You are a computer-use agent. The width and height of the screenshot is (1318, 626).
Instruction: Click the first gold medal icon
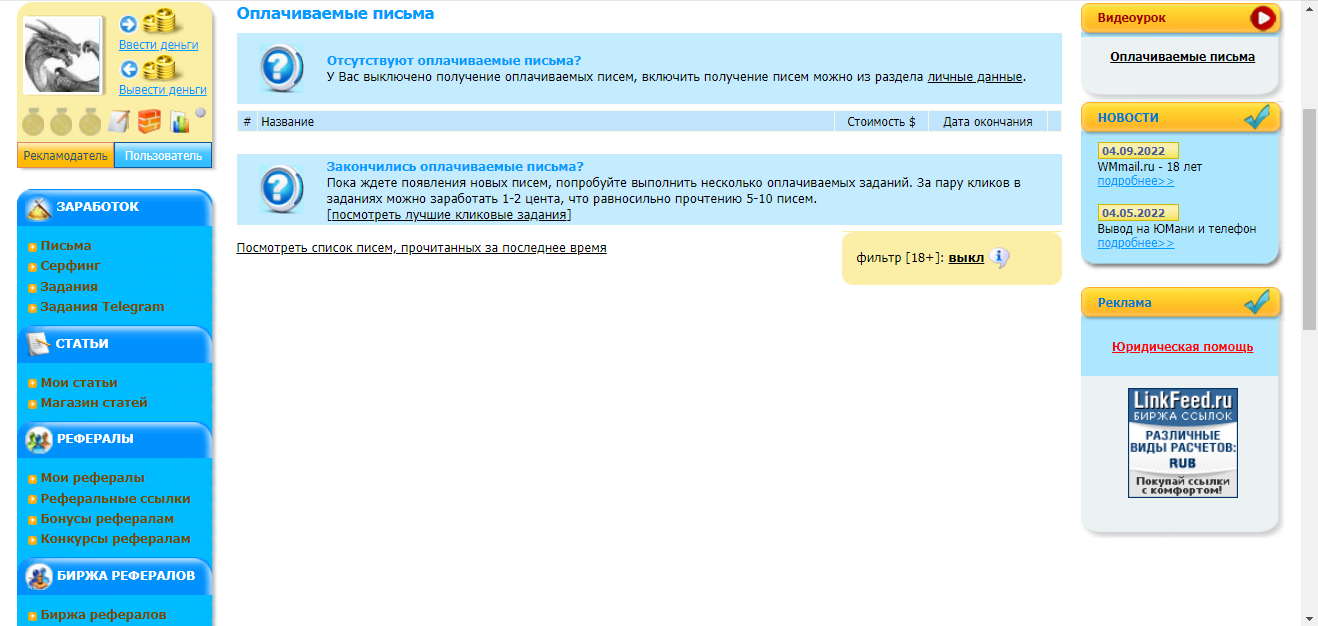point(34,121)
